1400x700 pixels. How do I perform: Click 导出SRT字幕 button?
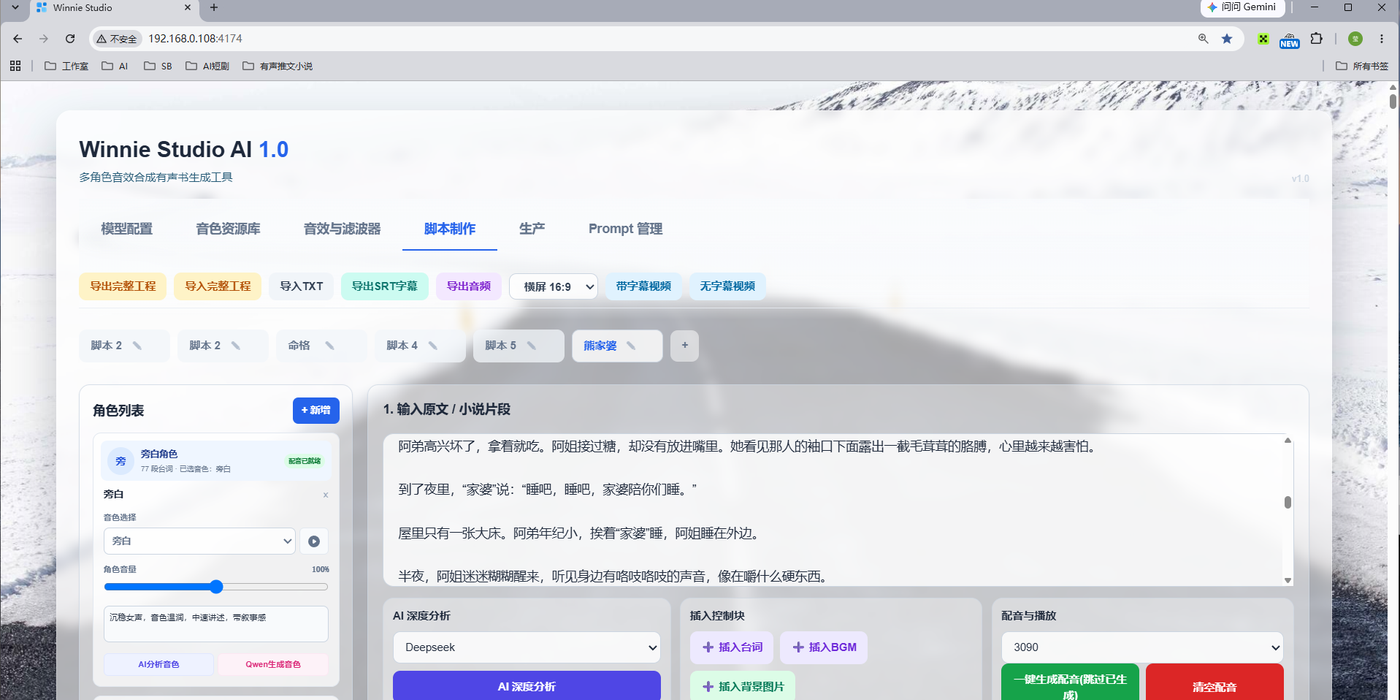(x=385, y=286)
